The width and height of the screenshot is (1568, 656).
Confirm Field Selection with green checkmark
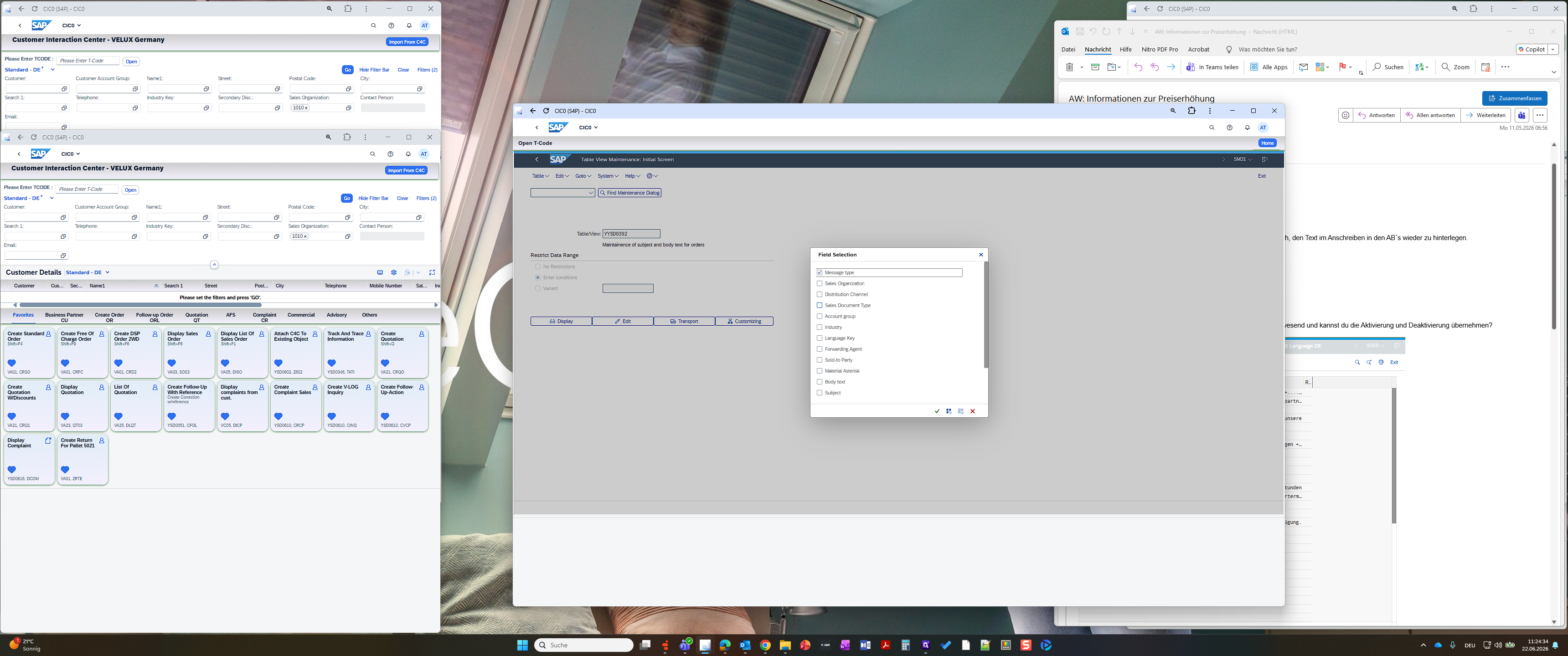pyautogui.click(x=937, y=411)
